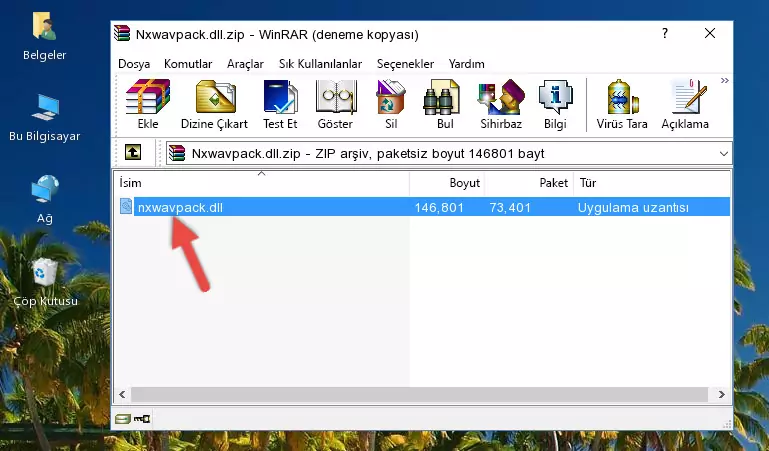769x451 pixels.
Task: Select the nxwavpack.dll file name
Action: (x=180, y=207)
